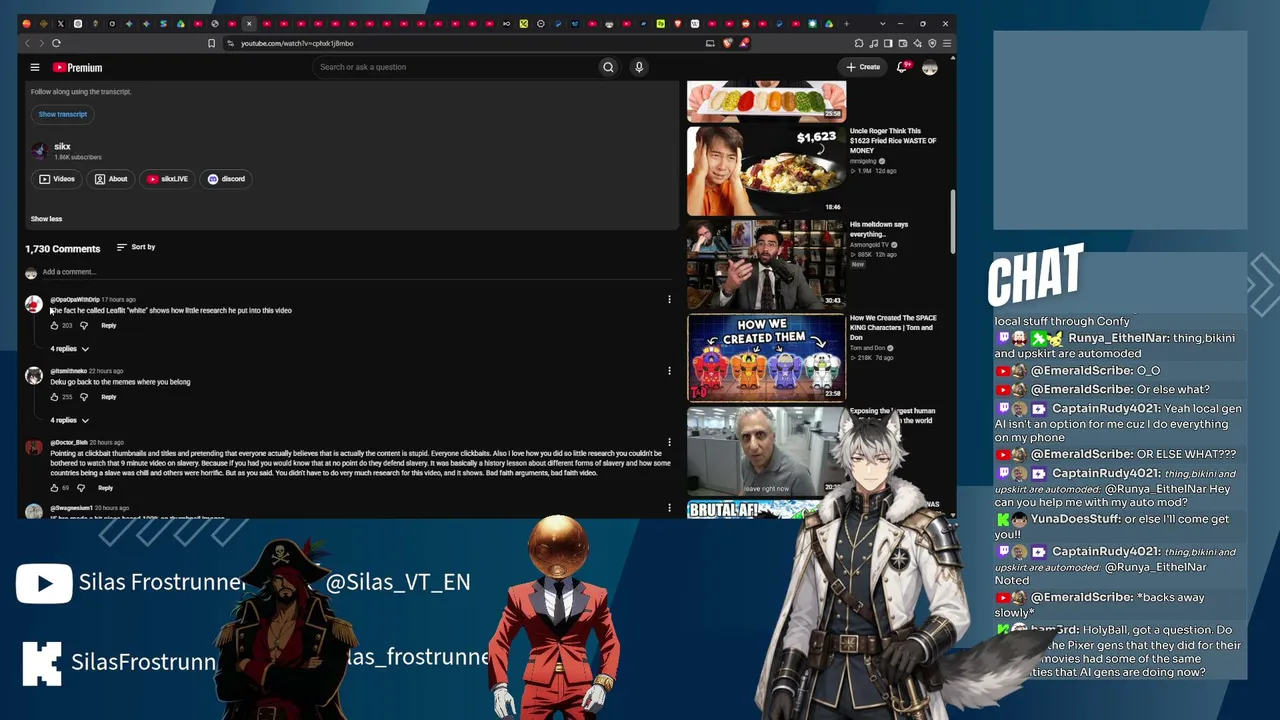This screenshot has height=720, width=1280.
Task: Open options menu for @itsmithneko comment
Action: (669, 371)
